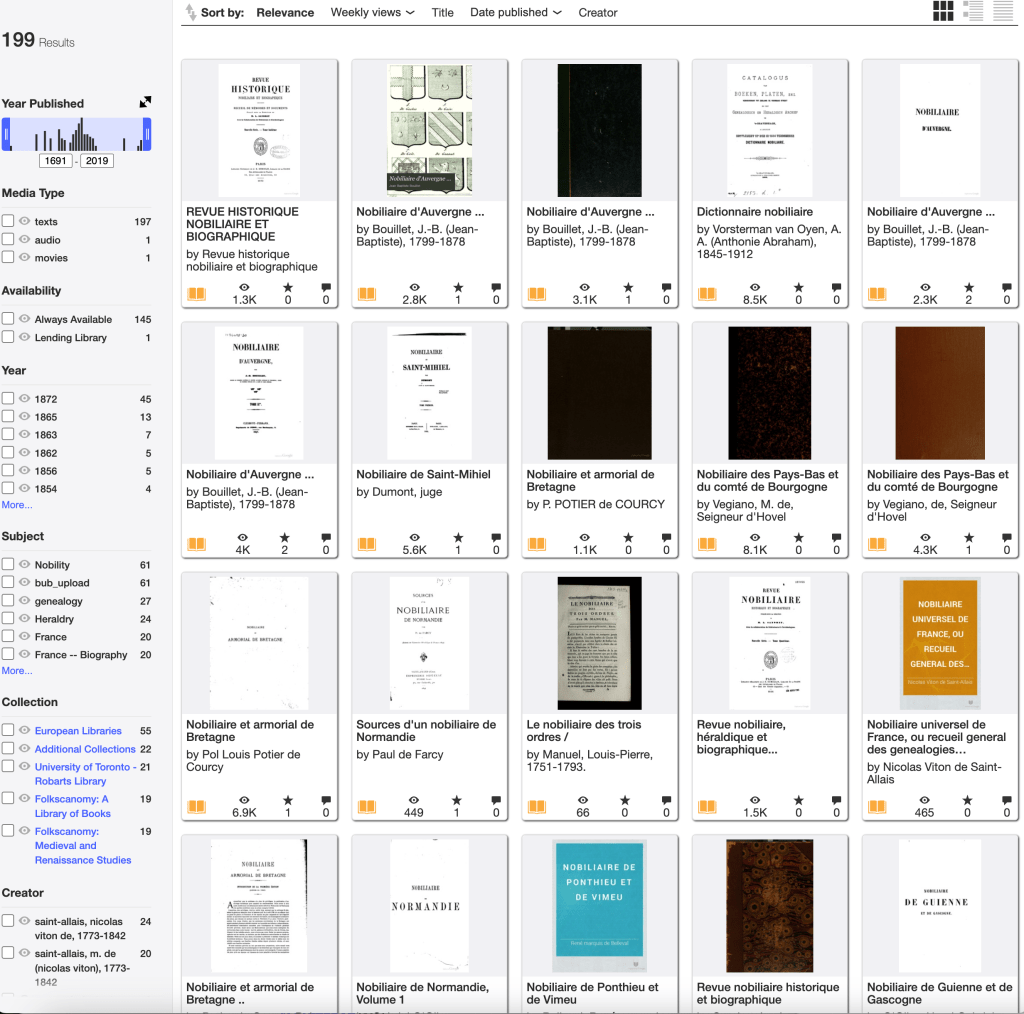Open the Weekly views sort dropdown

click(372, 13)
